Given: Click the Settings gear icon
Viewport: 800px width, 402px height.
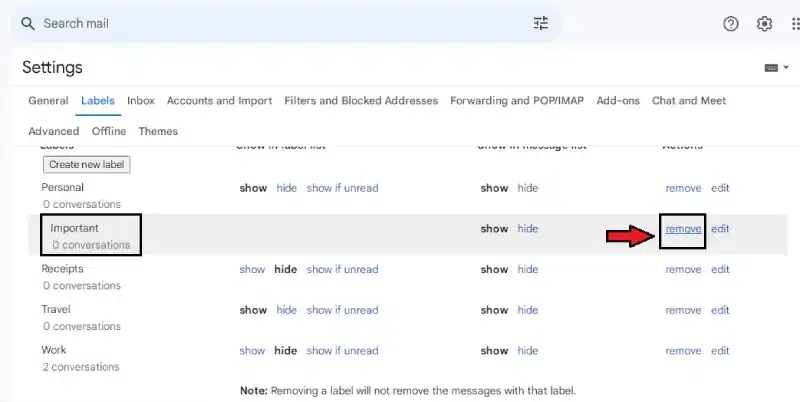Looking at the screenshot, I should [765, 24].
